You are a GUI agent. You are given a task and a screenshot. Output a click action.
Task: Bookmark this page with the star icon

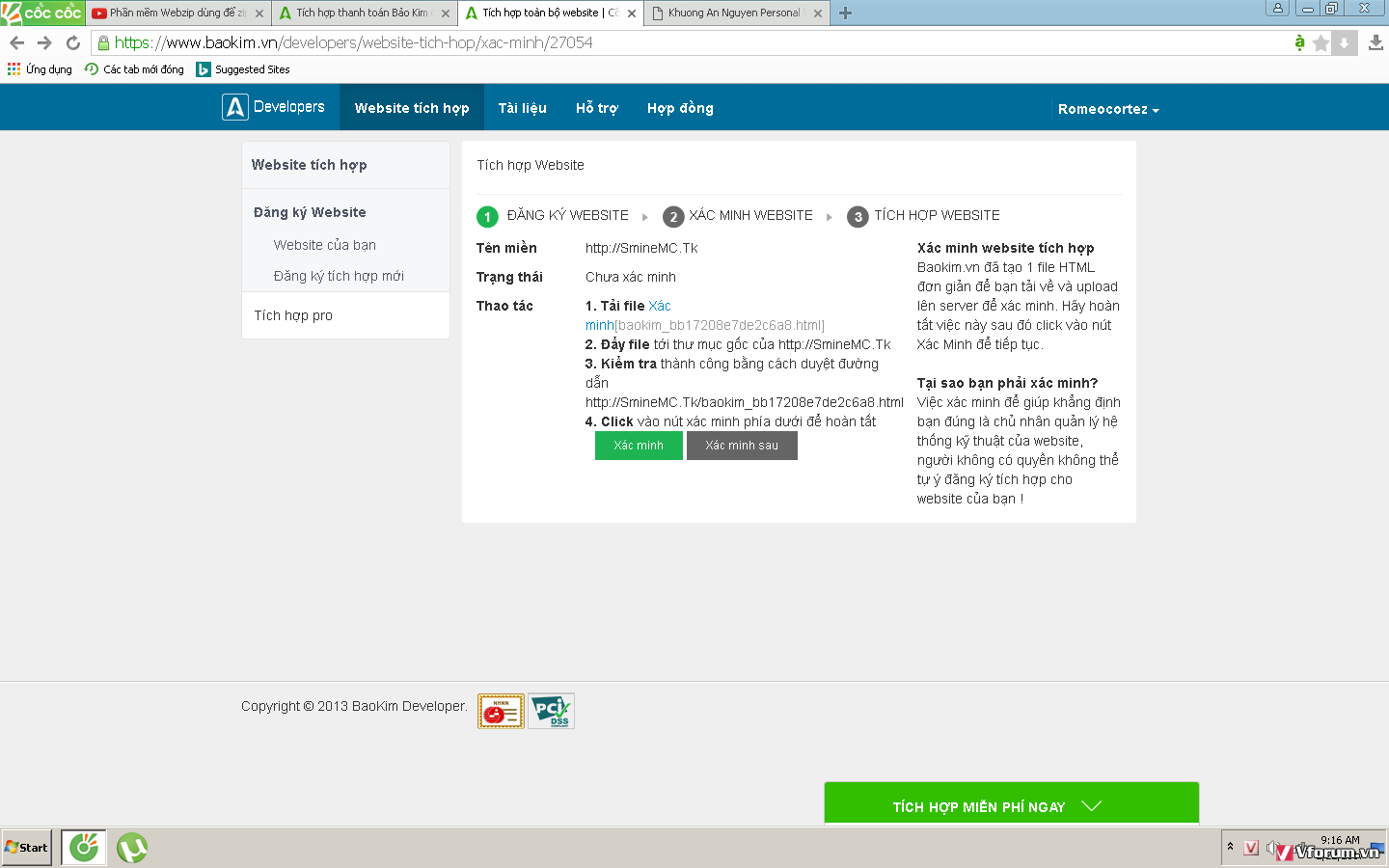1321,42
